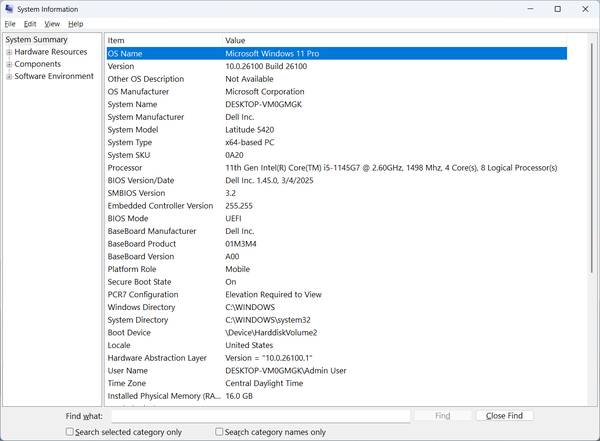The height and width of the screenshot is (441, 600).
Task: Select the System Name row
Action: pyautogui.click(x=337, y=104)
